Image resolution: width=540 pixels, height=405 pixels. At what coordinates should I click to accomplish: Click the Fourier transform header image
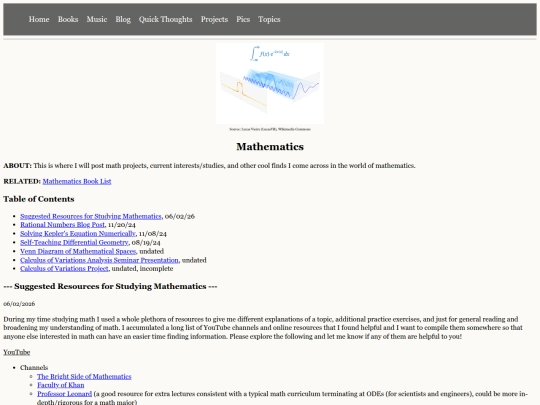(270, 83)
